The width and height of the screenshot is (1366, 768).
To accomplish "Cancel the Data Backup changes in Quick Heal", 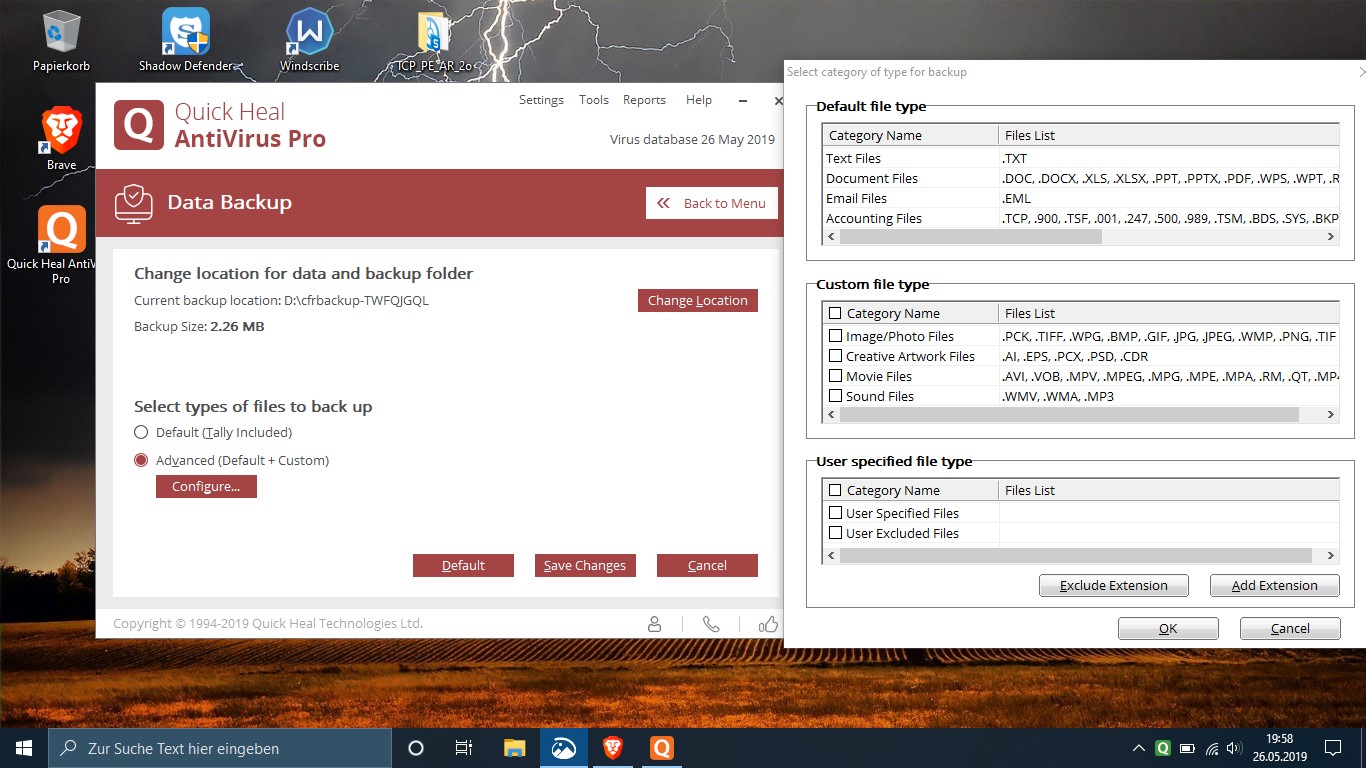I will click(x=707, y=565).
